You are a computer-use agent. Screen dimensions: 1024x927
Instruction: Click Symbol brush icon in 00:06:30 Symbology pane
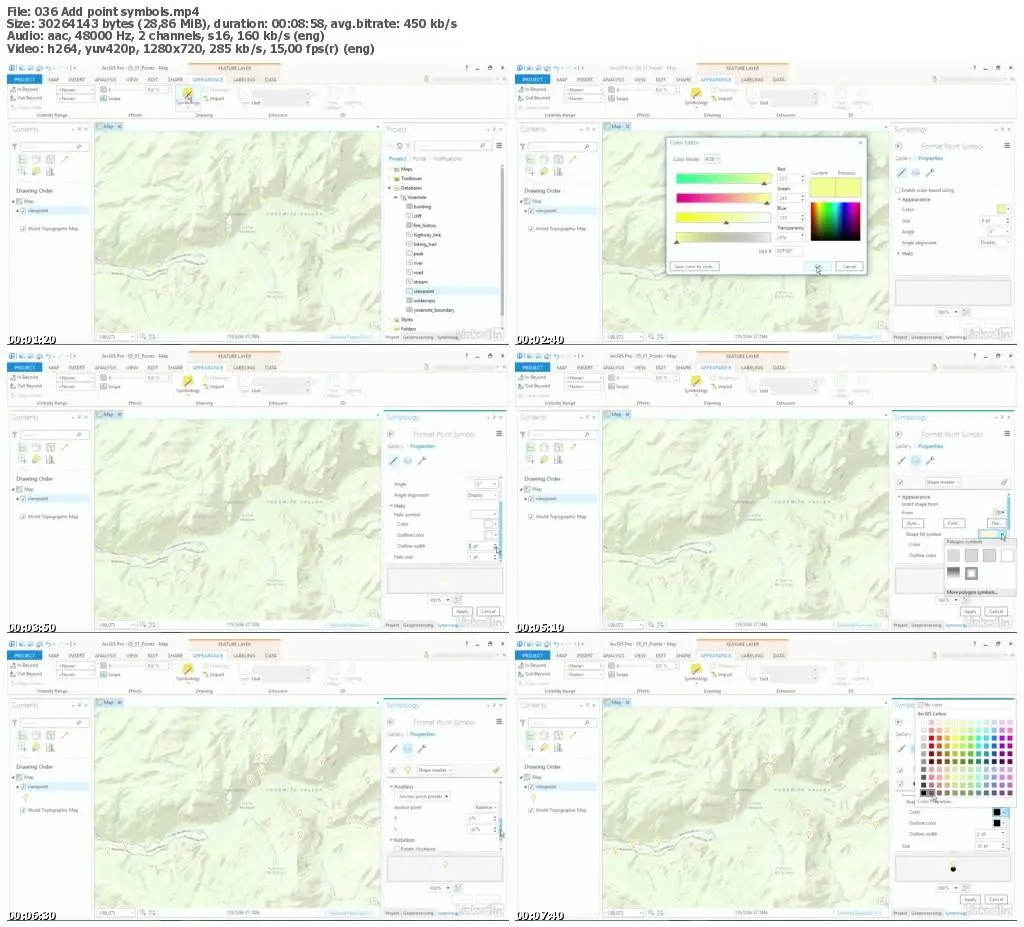[394, 749]
